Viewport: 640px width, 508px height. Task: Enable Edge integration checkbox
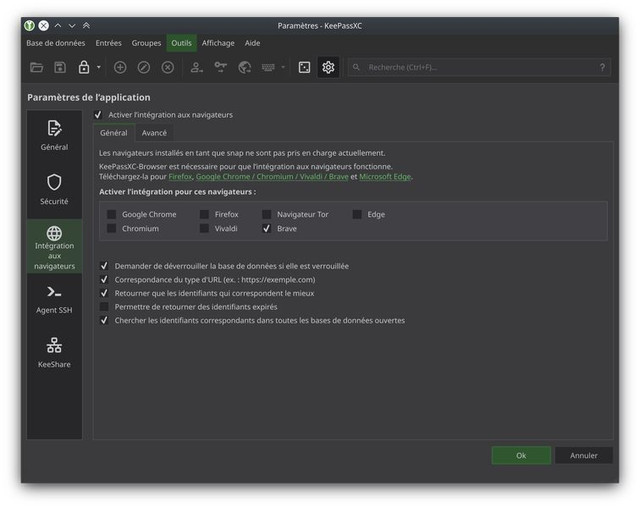pyautogui.click(x=357, y=214)
